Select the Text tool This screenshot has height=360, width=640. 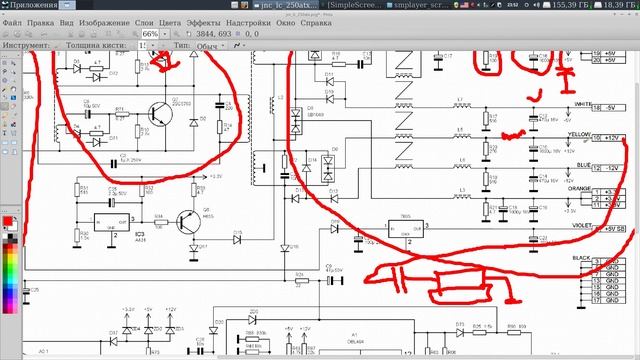click(x=4, y=133)
